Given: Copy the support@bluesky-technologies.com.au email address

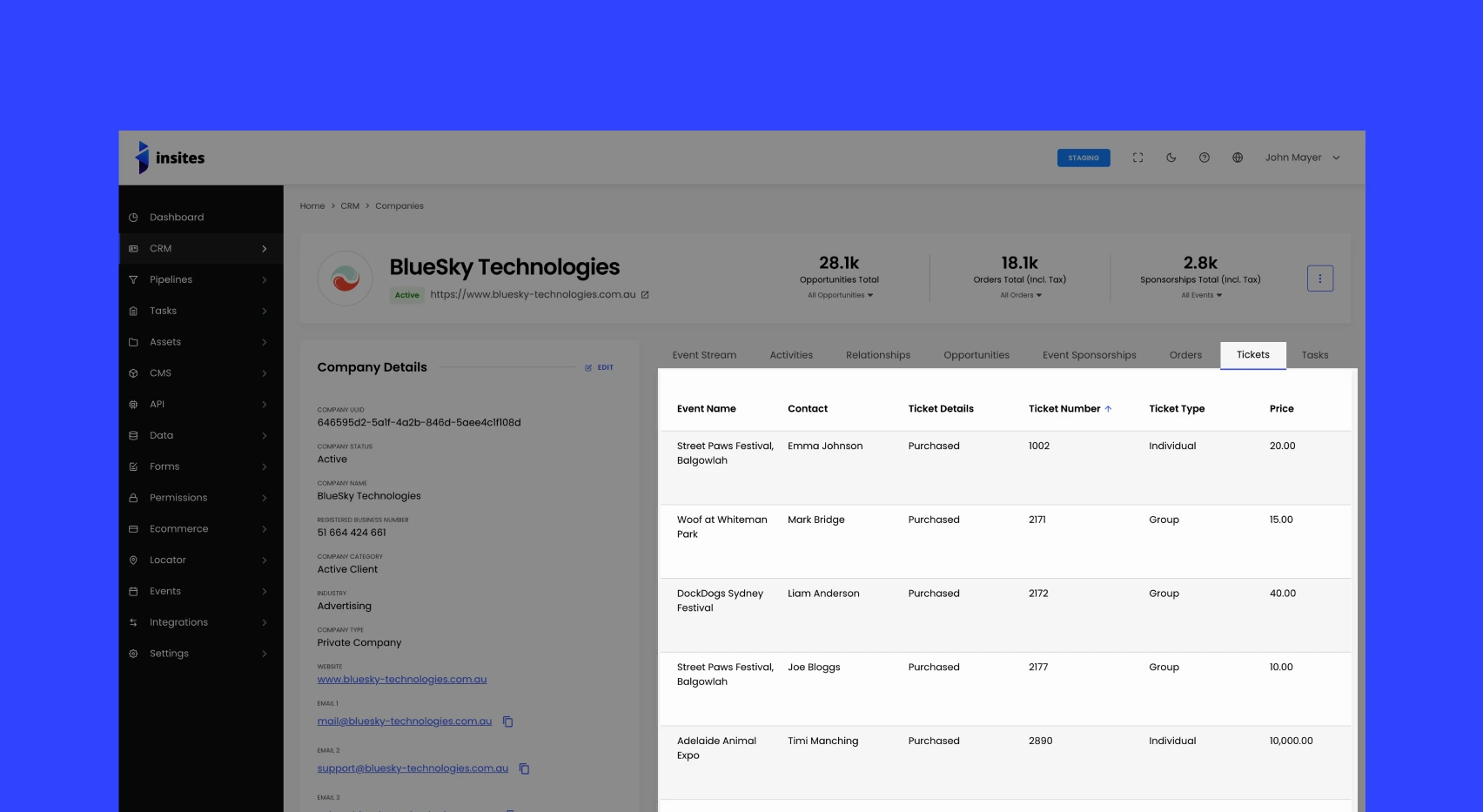Looking at the screenshot, I should 524,768.
